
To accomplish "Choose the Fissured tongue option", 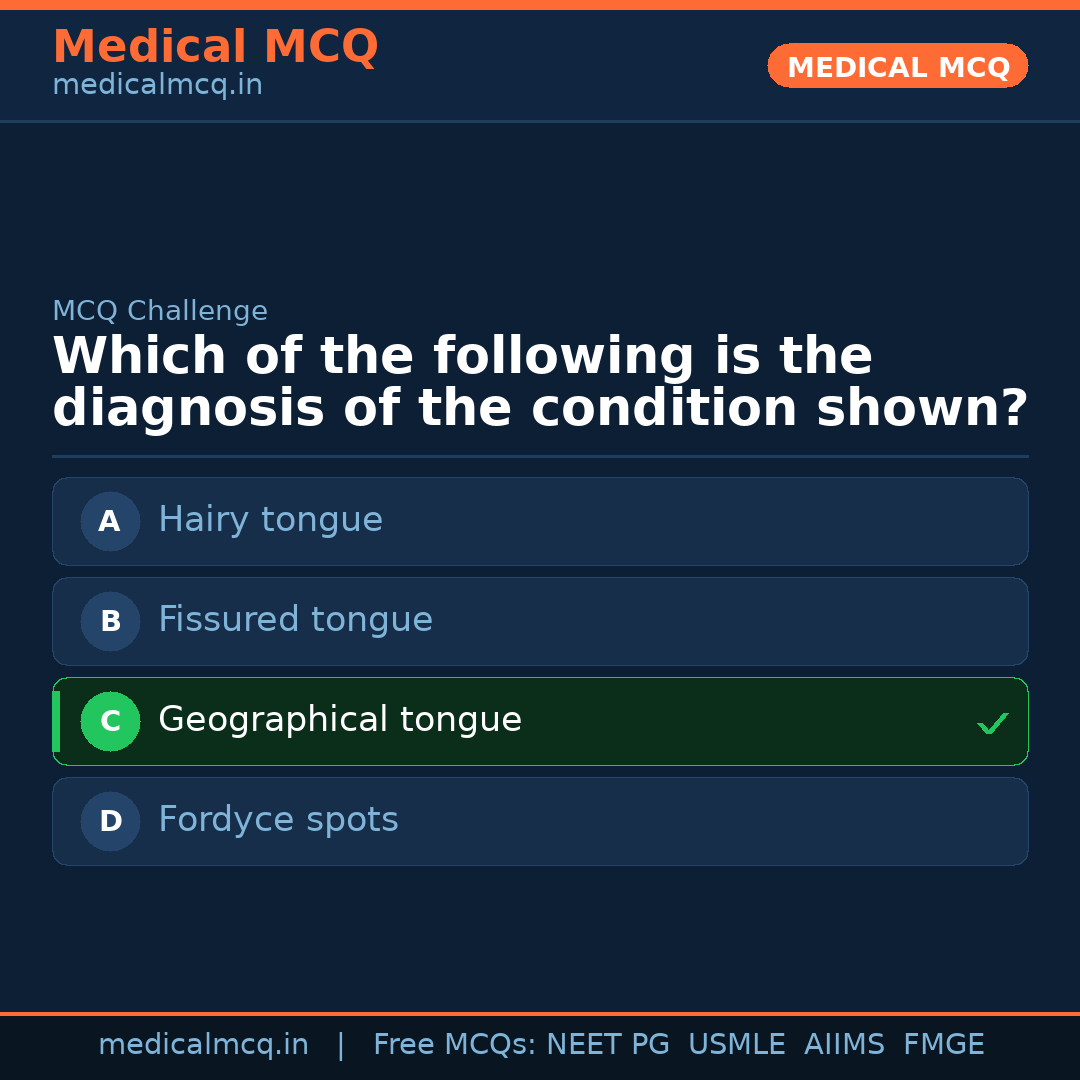I will pos(295,620).
